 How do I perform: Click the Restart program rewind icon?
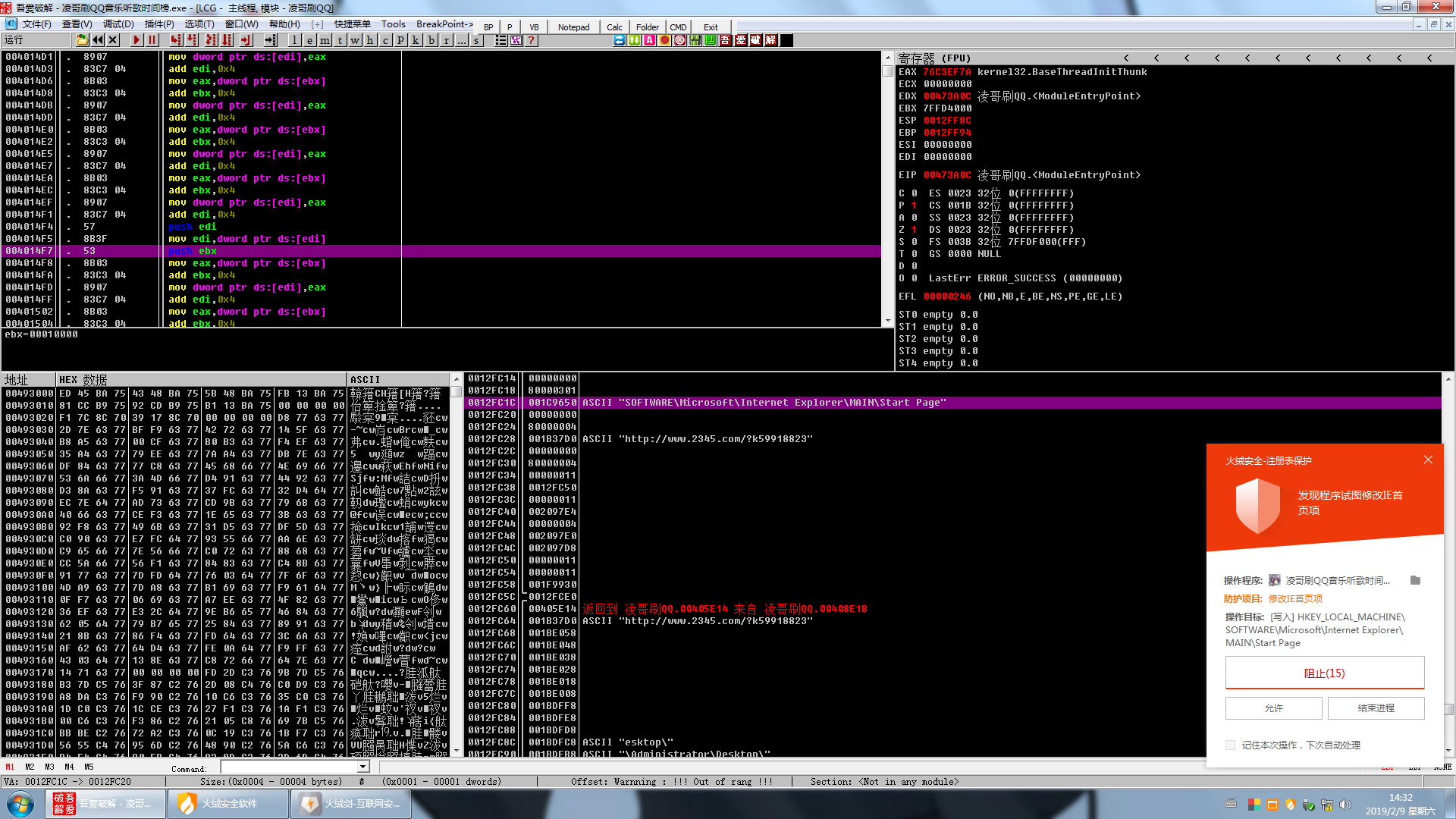(x=98, y=40)
